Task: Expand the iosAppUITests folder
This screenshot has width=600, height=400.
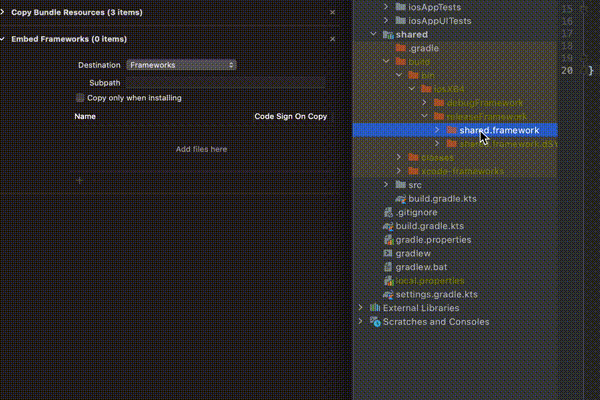Action: click(388, 20)
